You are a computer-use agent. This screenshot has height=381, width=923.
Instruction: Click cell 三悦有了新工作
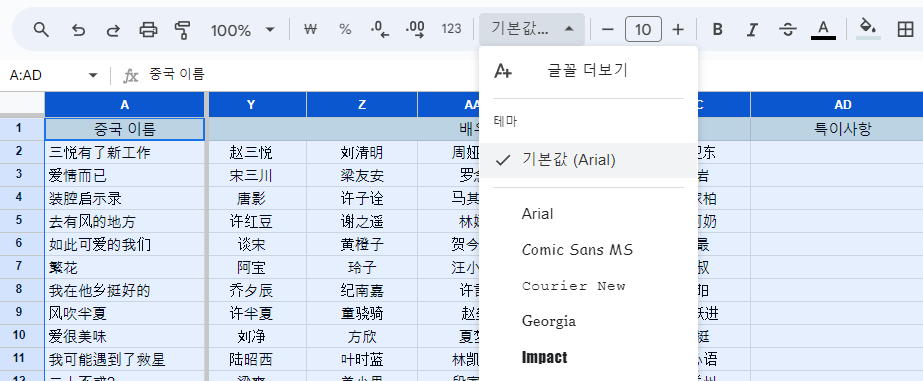(125, 153)
